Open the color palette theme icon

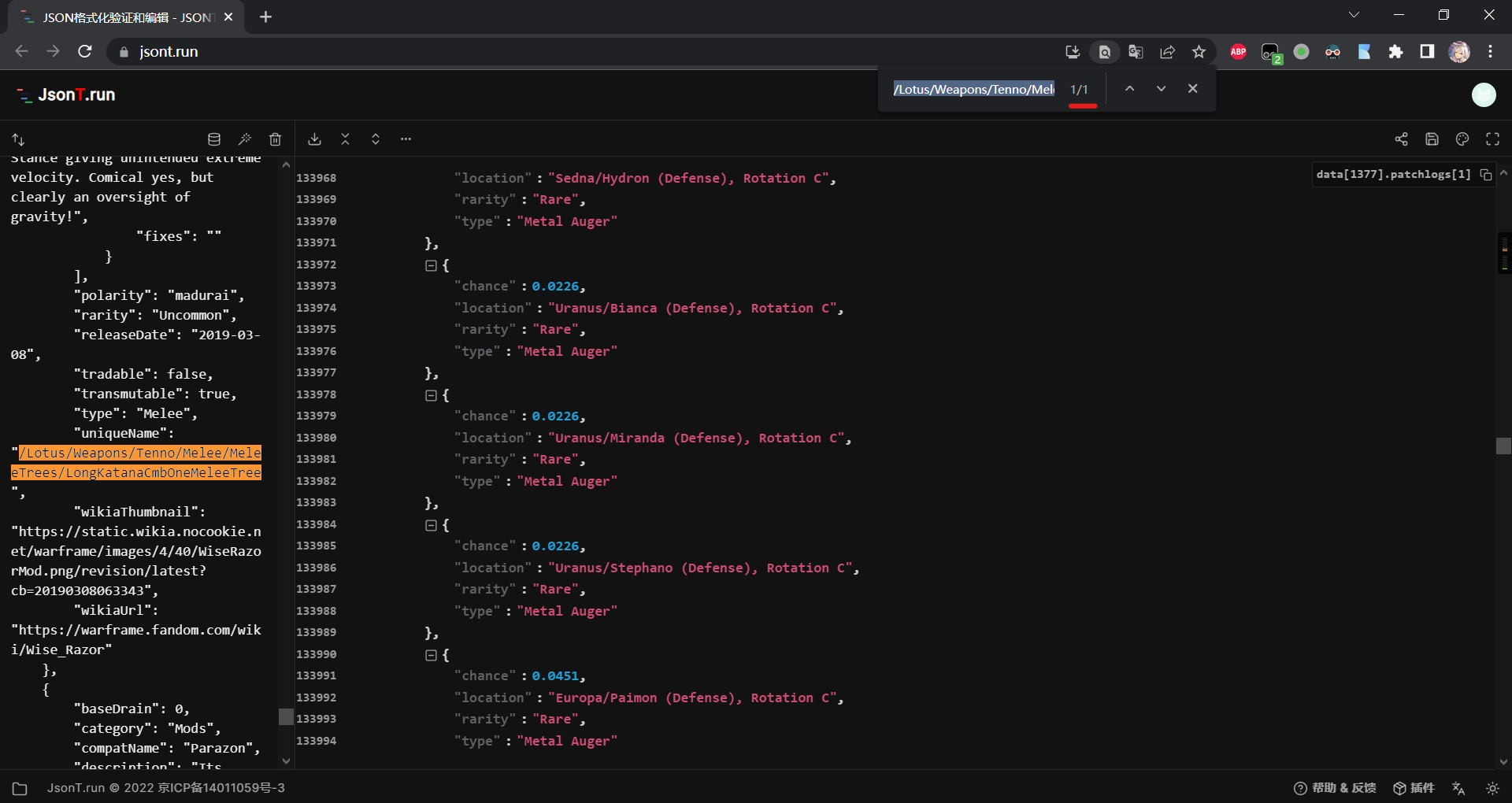[1462, 139]
